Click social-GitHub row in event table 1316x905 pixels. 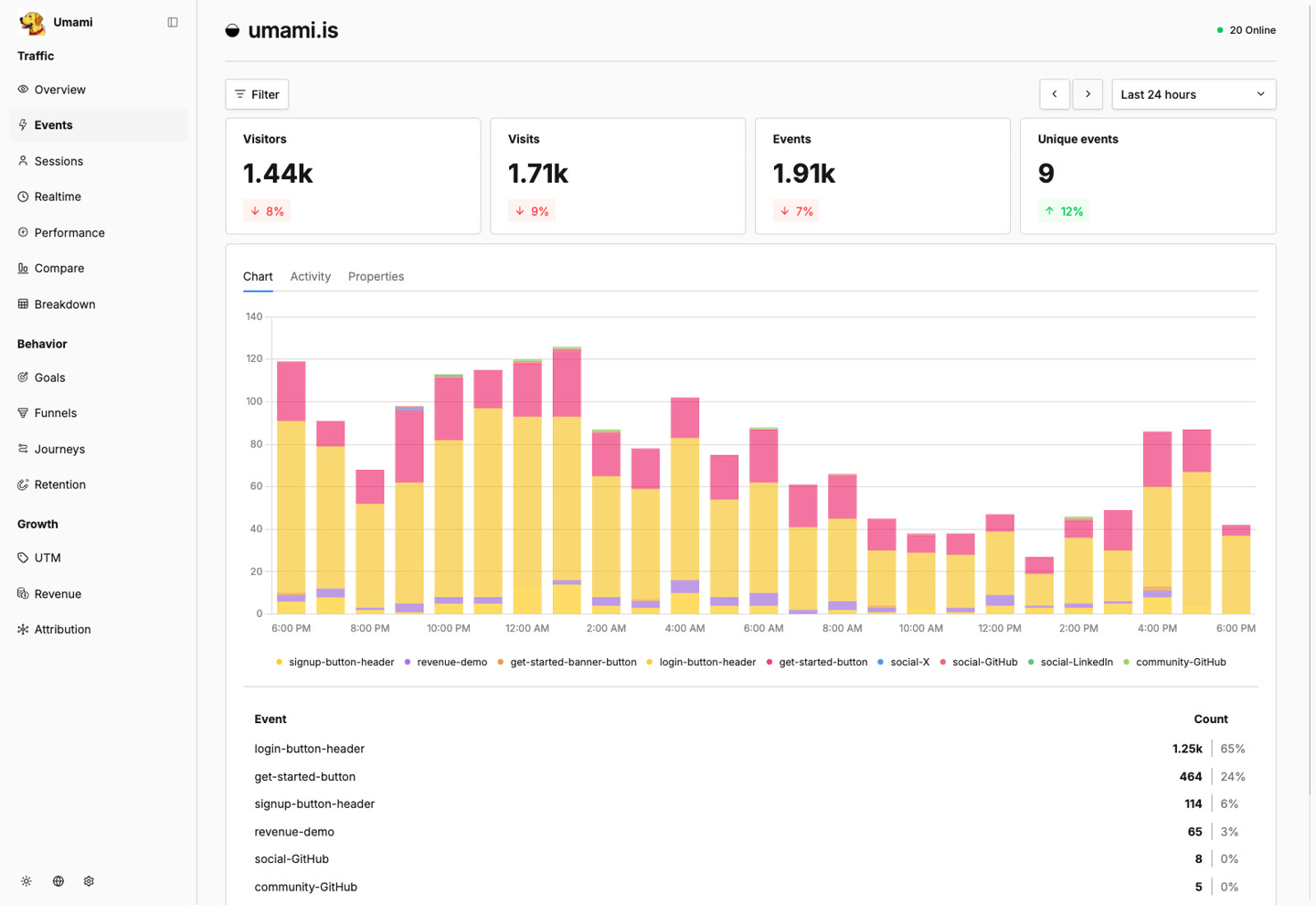[750, 859]
